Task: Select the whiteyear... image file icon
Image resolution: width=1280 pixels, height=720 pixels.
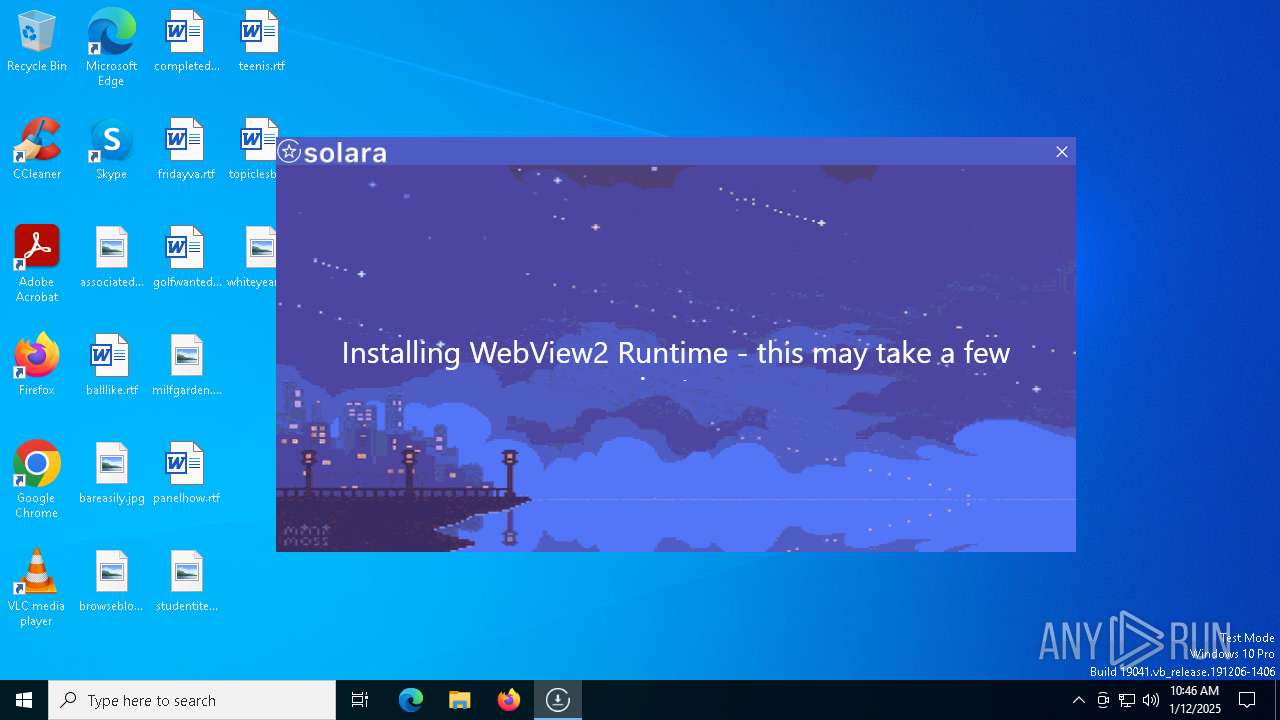Action: tap(252, 258)
